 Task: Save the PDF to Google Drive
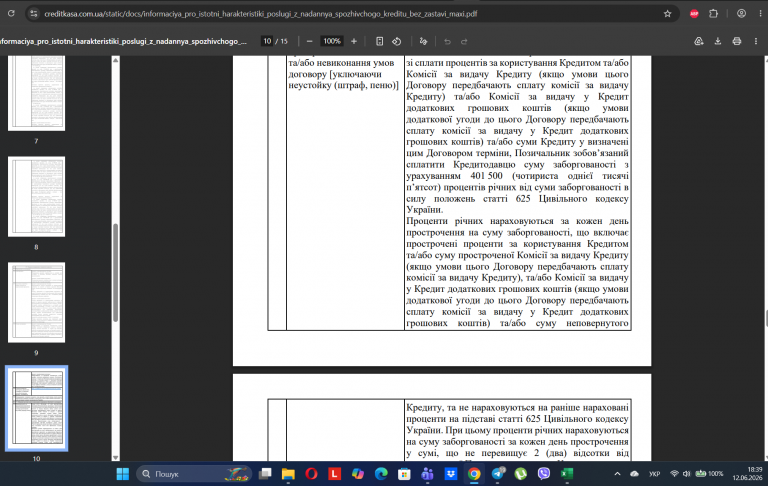click(x=699, y=41)
